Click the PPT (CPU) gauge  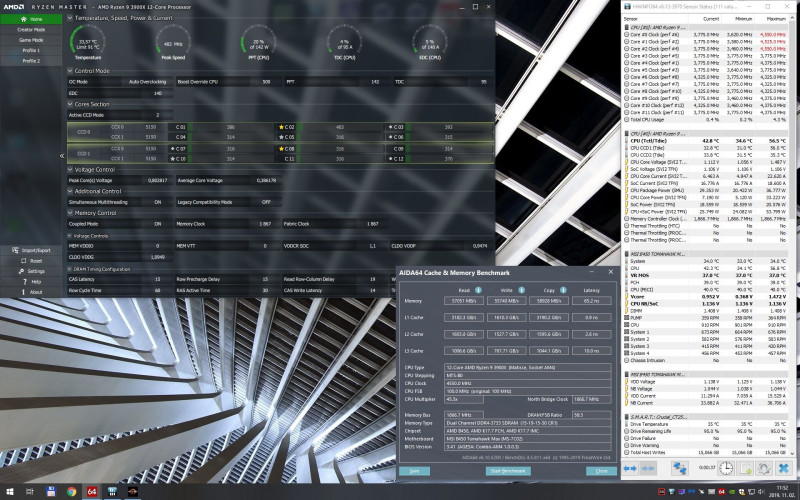click(x=259, y=42)
